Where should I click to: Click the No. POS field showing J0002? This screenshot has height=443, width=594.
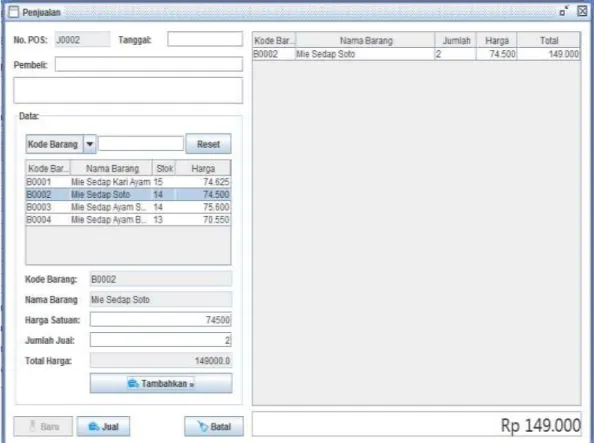point(83,39)
